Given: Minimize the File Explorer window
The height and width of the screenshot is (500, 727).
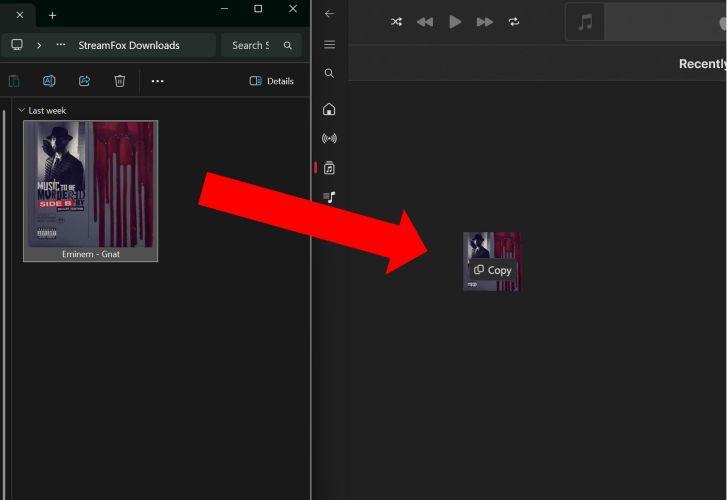Looking at the screenshot, I should (224, 9).
